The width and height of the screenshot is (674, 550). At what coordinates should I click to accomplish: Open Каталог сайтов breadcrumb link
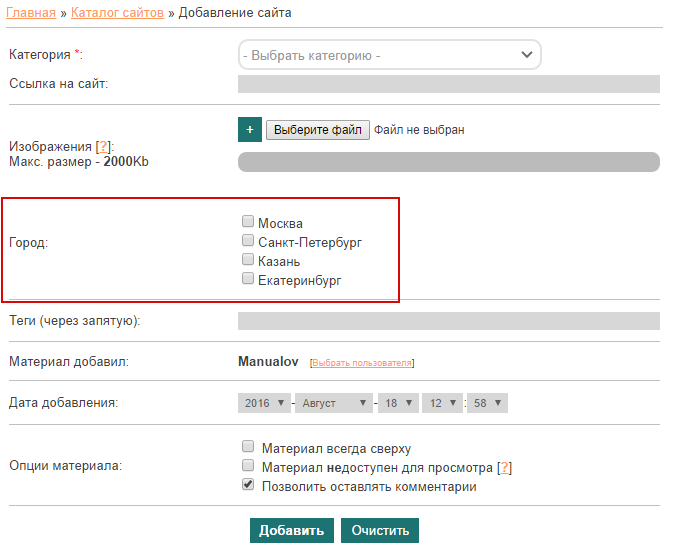point(118,13)
